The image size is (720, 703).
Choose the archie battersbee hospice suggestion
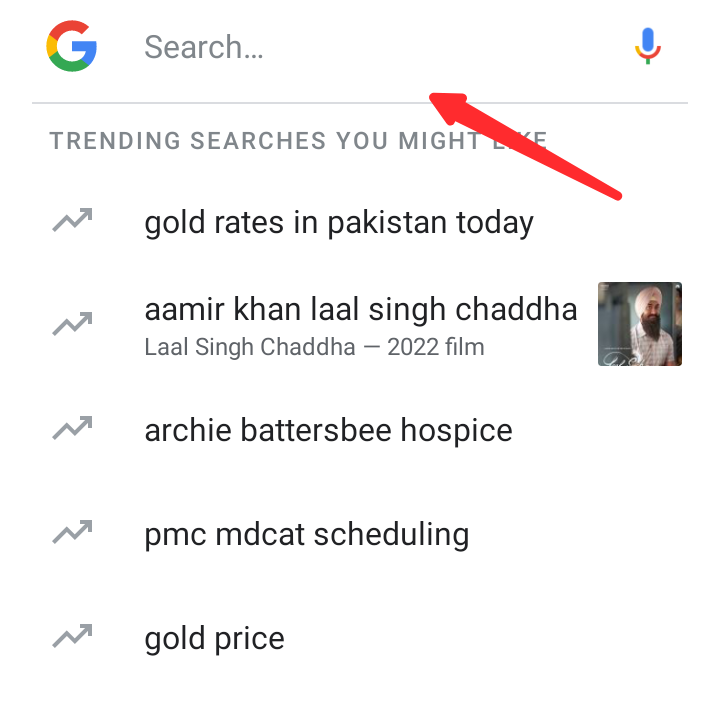pyautogui.click(x=328, y=431)
